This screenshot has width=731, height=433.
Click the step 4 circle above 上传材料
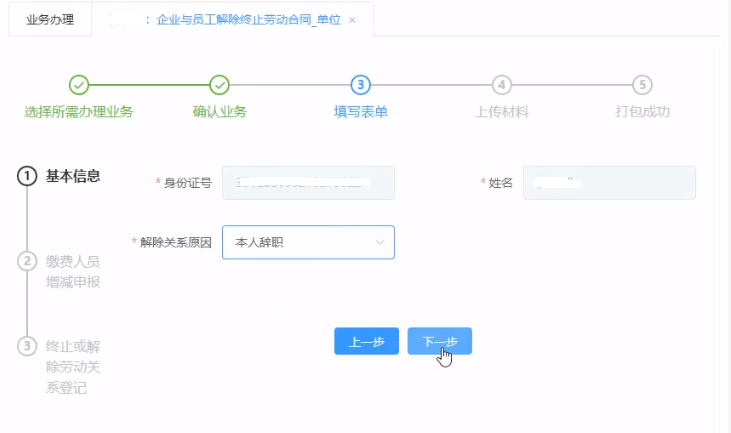[x=502, y=85]
